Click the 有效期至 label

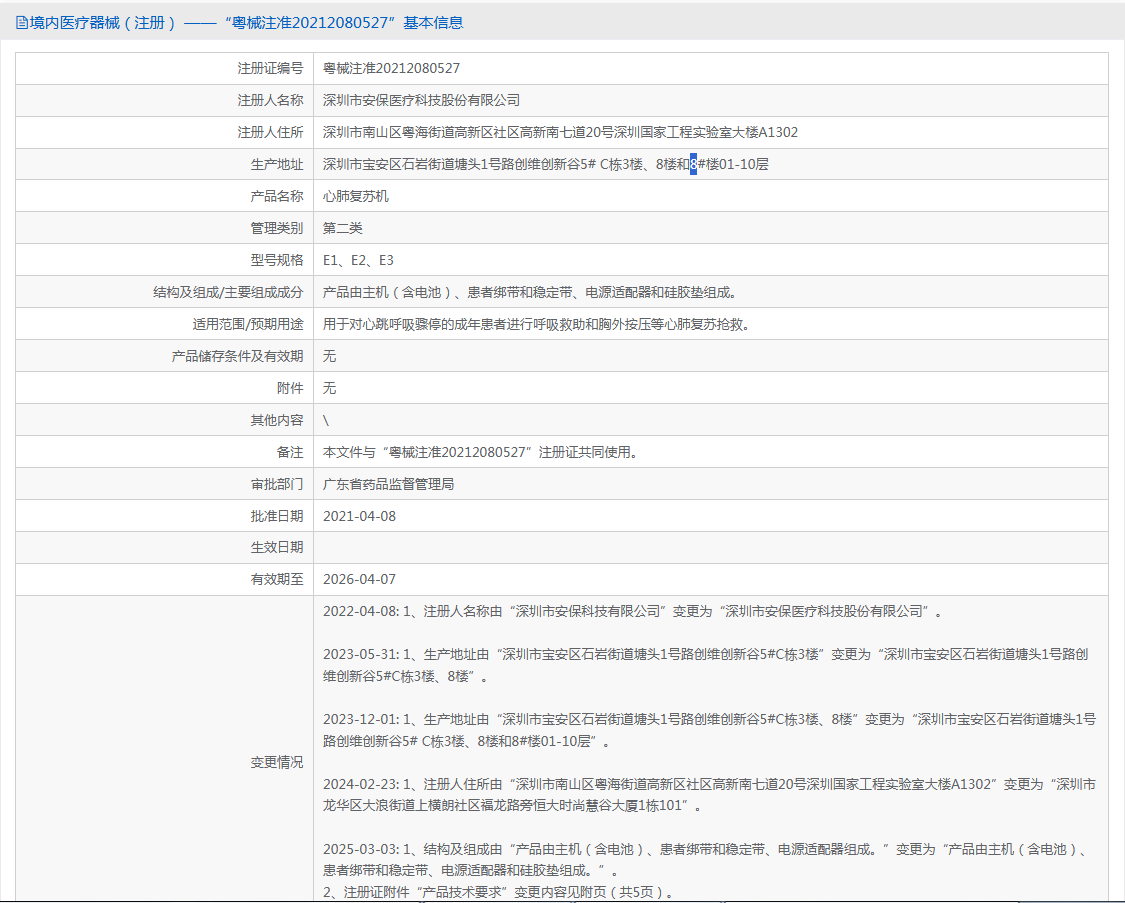point(277,580)
